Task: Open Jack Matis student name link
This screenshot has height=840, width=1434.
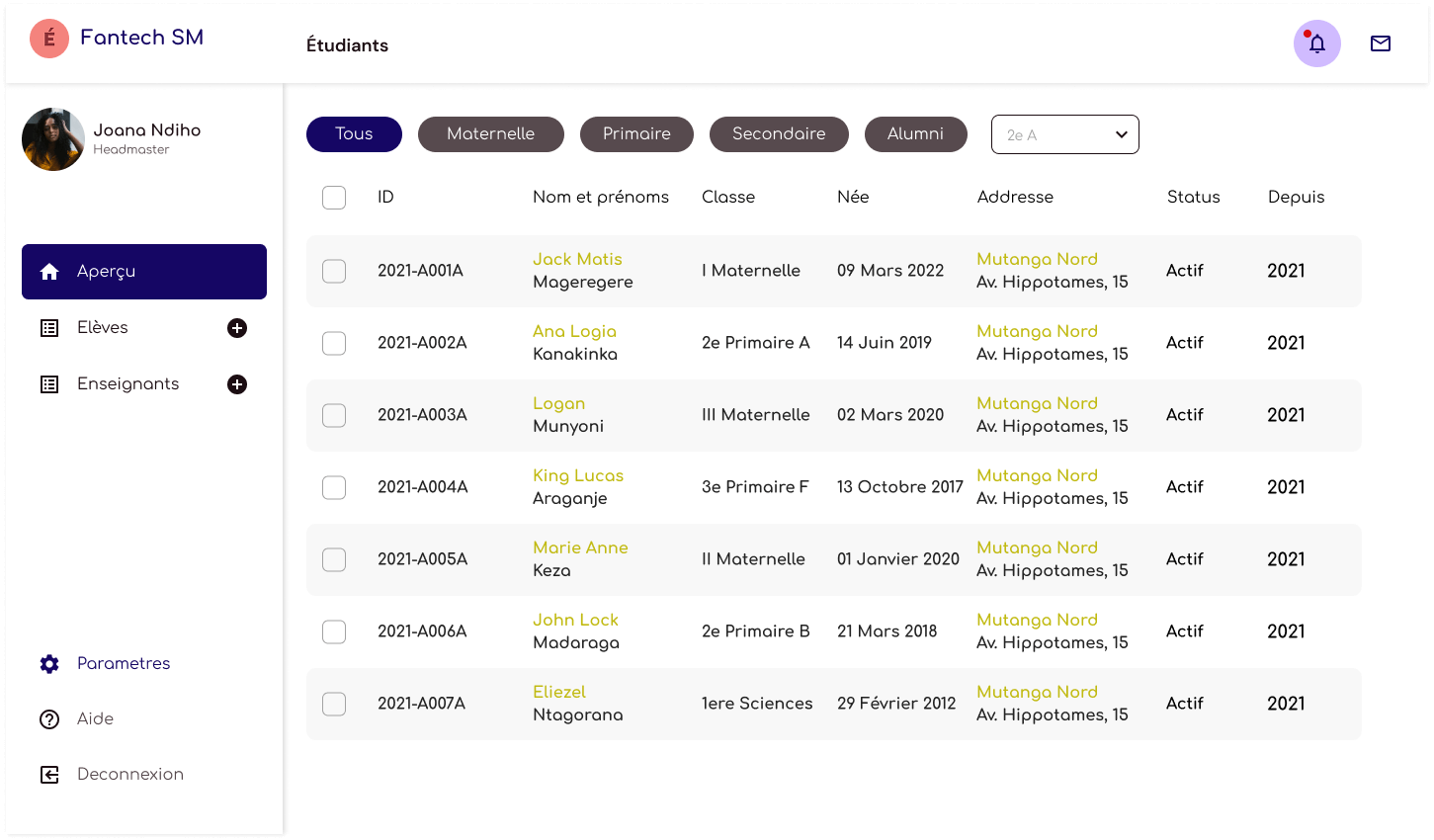Action: [x=577, y=259]
